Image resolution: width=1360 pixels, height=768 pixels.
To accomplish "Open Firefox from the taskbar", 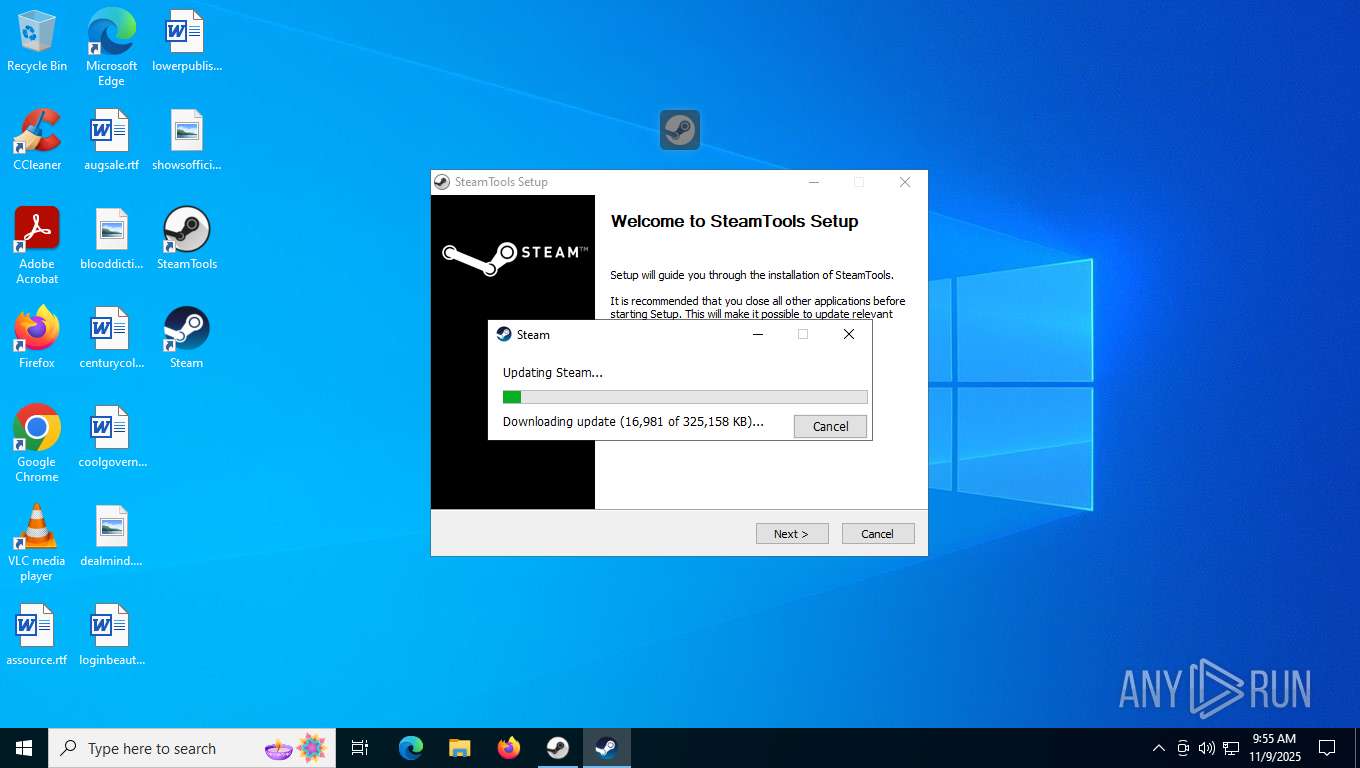I will tap(509, 748).
